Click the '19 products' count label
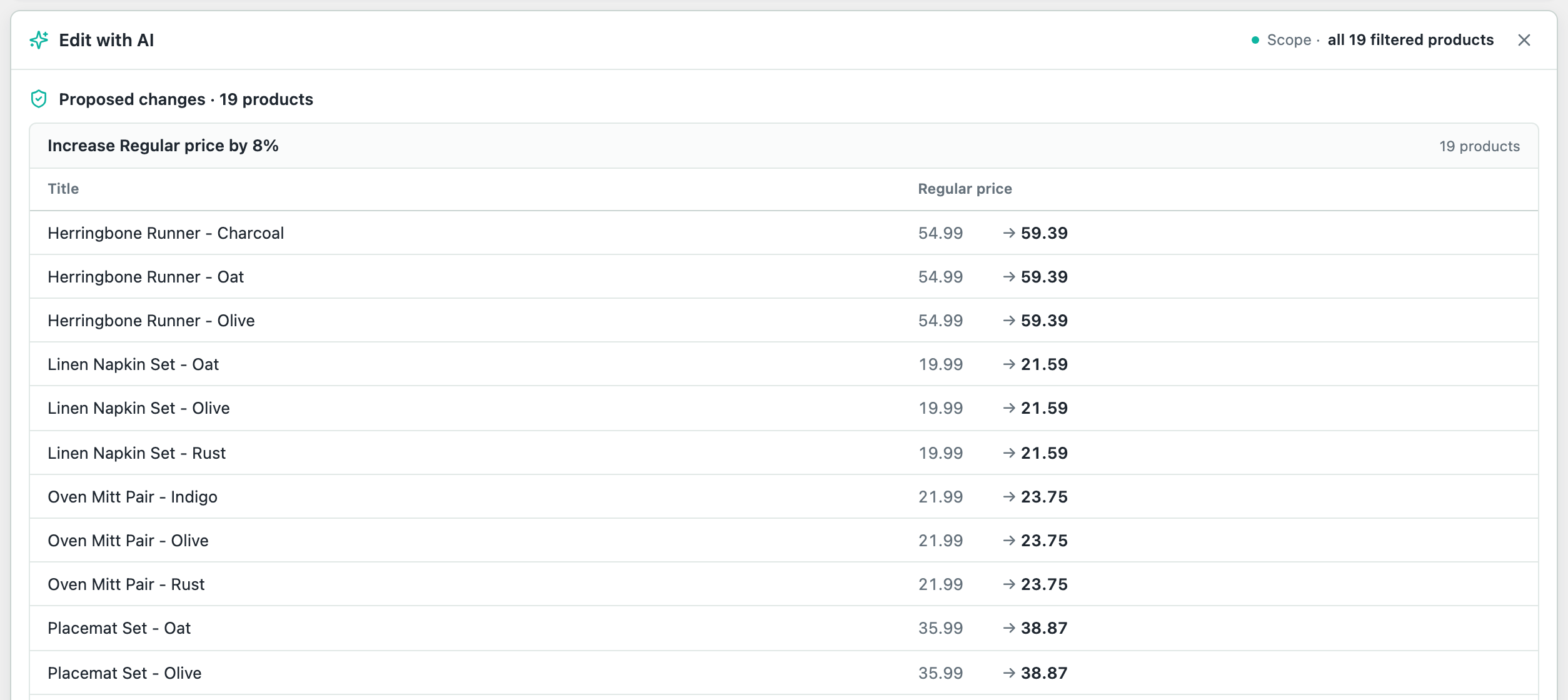1568x700 pixels. tap(1479, 146)
